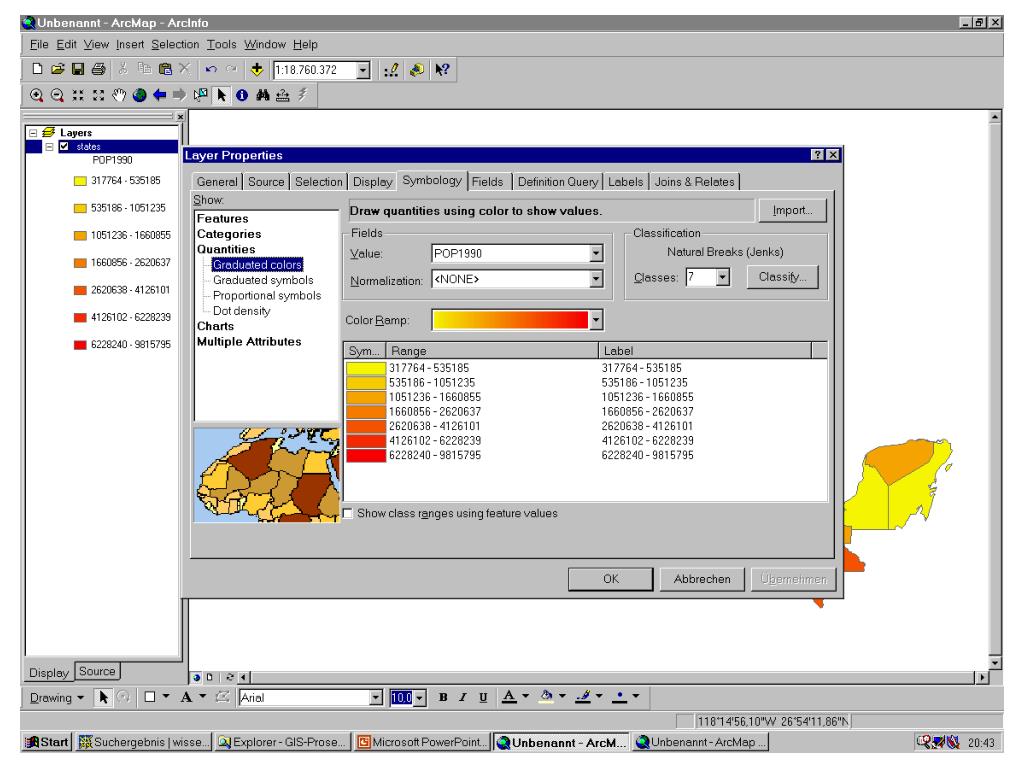This screenshot has height=768, width=1024.
Task: Toggle bold text in Drawing toolbar
Action: 443,697
